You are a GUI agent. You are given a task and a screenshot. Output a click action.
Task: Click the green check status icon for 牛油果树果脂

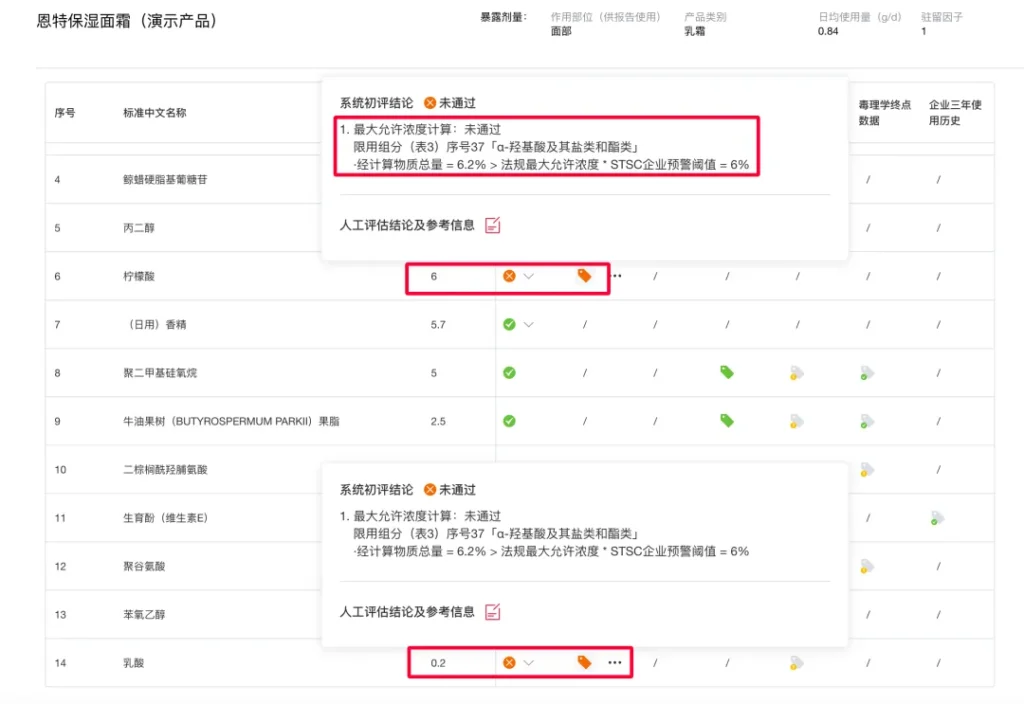click(x=509, y=421)
